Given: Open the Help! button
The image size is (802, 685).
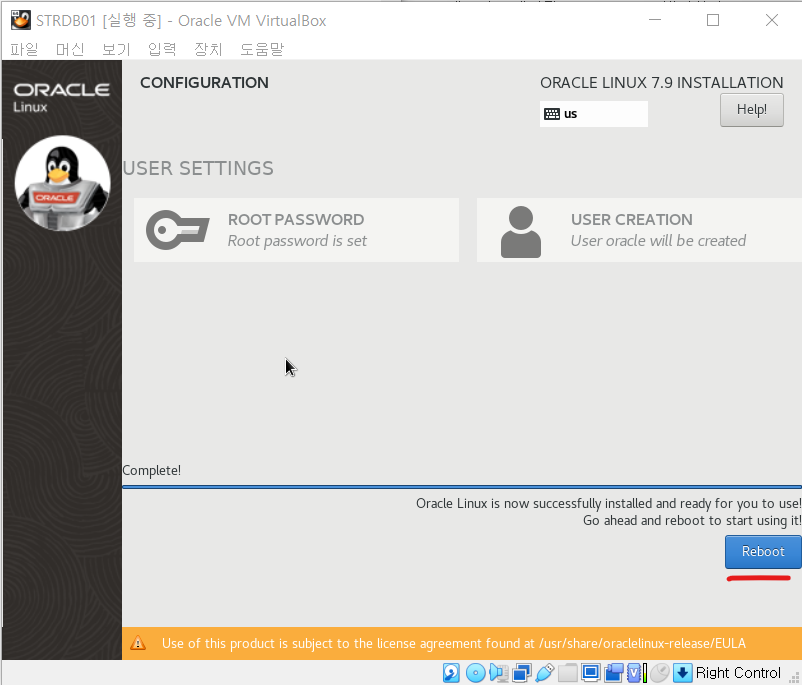Looking at the screenshot, I should (x=751, y=109).
